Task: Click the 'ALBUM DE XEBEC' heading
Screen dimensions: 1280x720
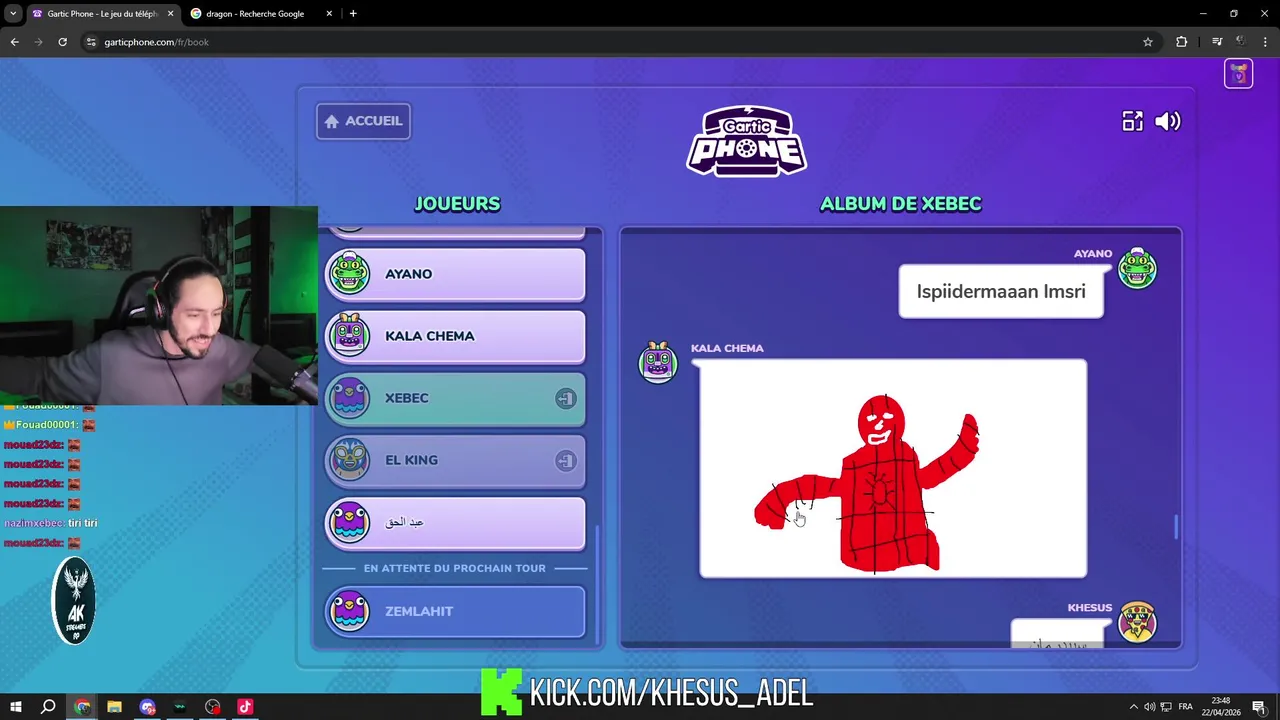Action: point(900,204)
